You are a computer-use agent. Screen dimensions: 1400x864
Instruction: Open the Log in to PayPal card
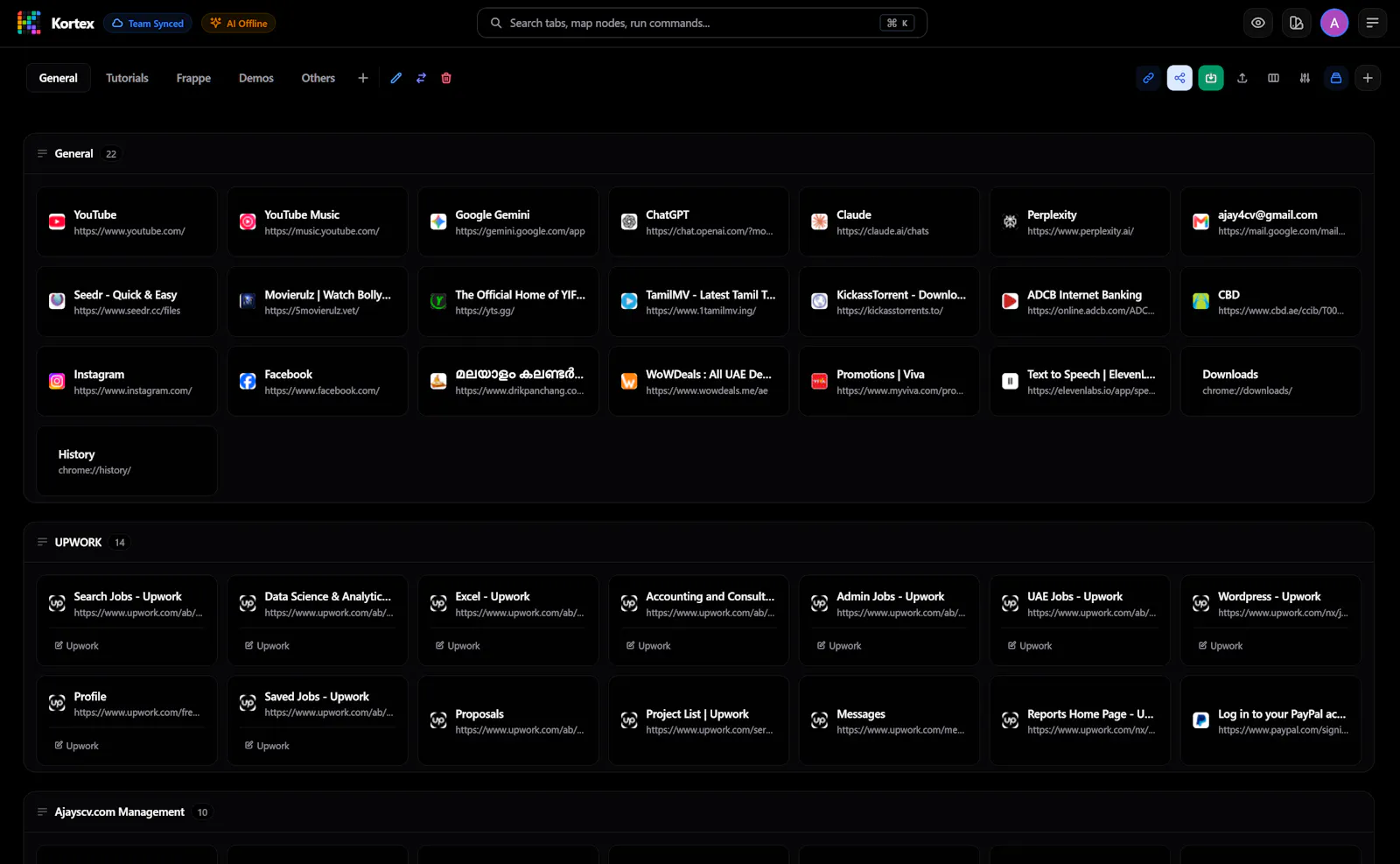[x=1271, y=720]
